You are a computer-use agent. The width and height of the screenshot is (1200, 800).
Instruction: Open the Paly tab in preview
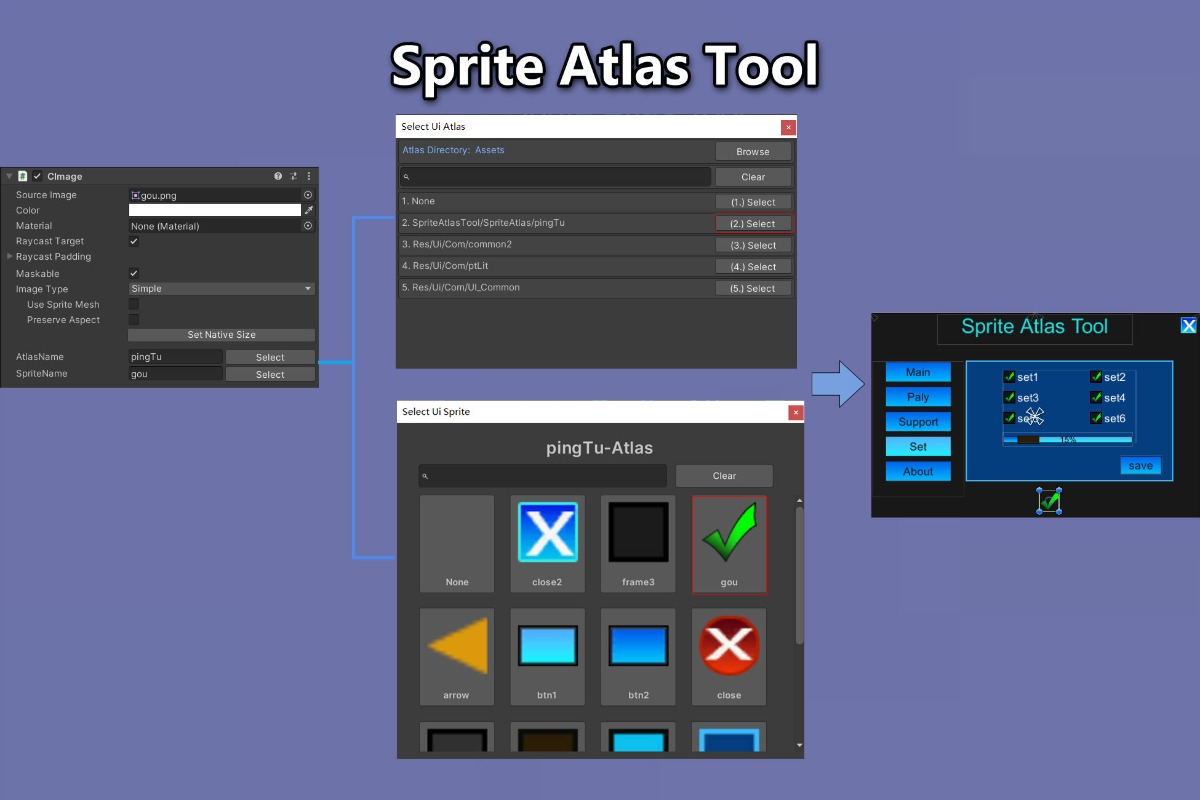click(918, 397)
